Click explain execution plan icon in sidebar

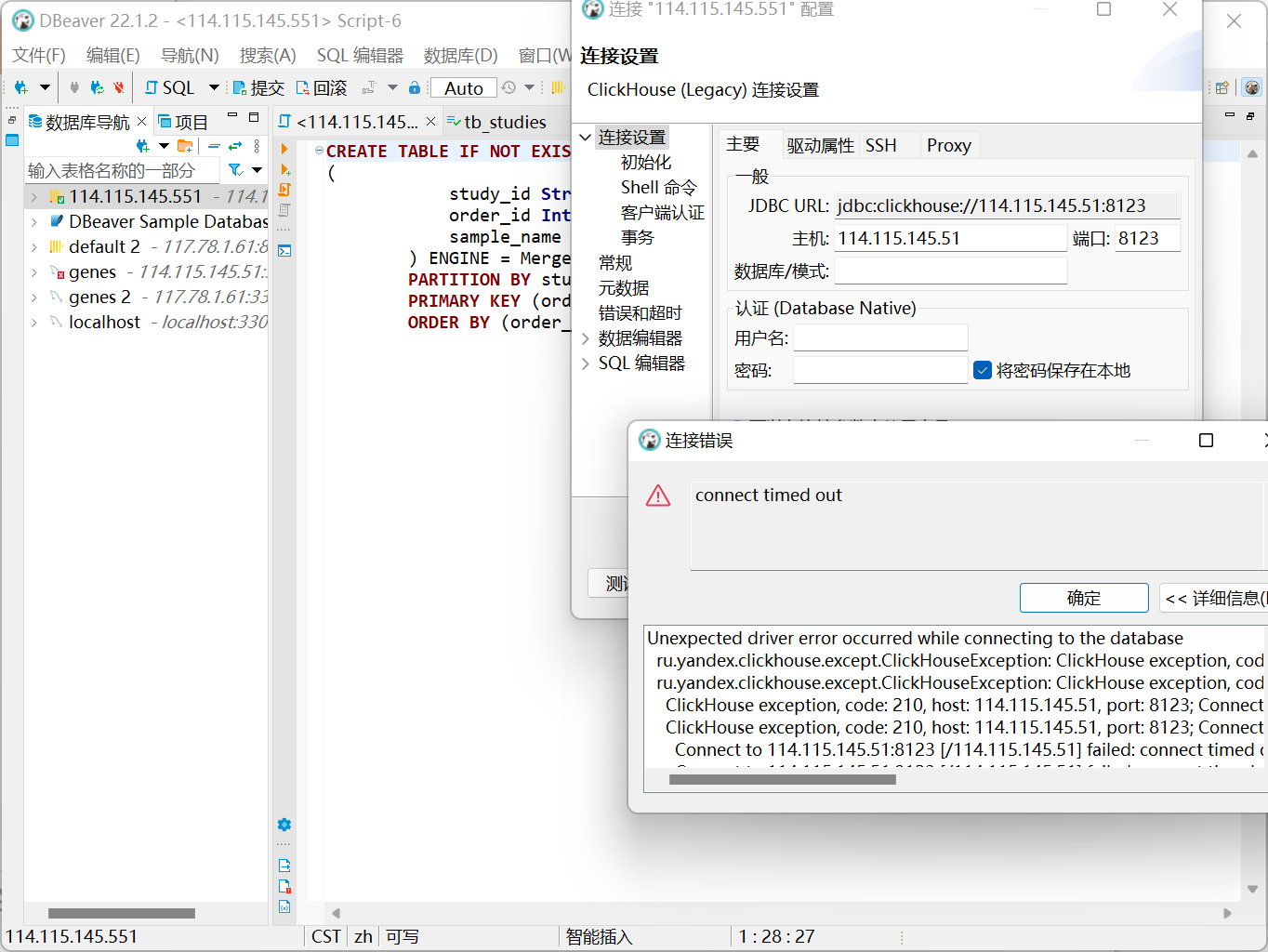pos(284,210)
